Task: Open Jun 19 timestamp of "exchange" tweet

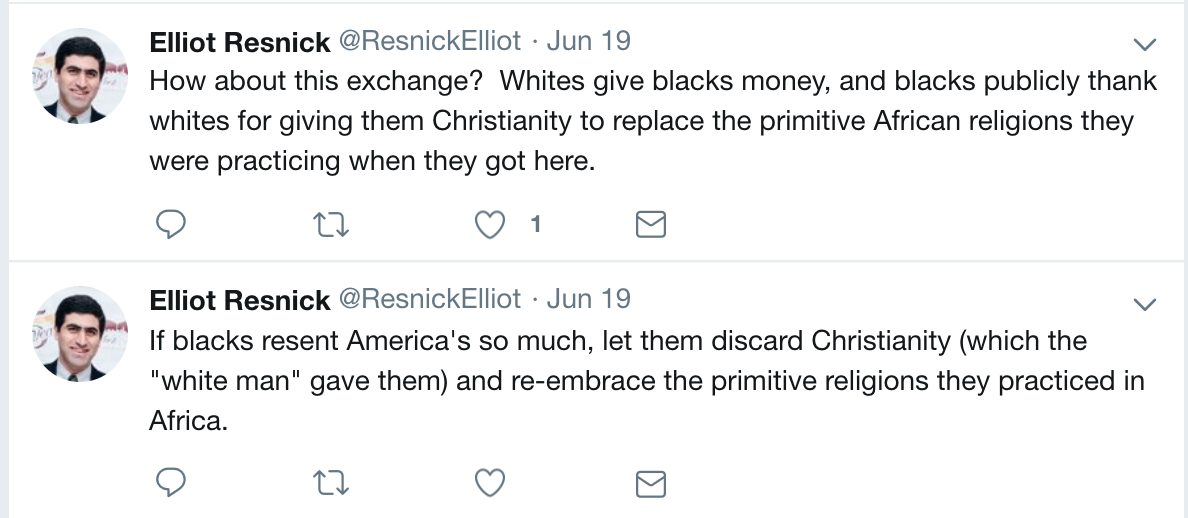Action: coord(588,41)
